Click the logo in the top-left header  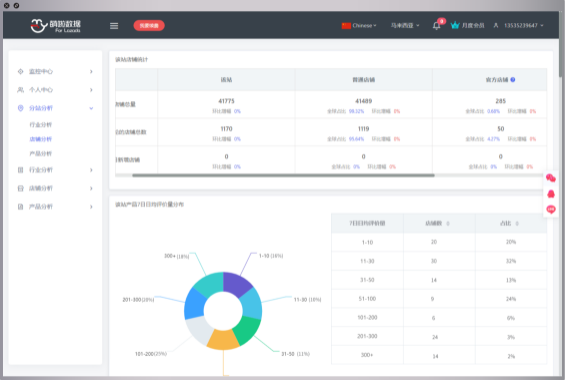pyautogui.click(x=55, y=26)
